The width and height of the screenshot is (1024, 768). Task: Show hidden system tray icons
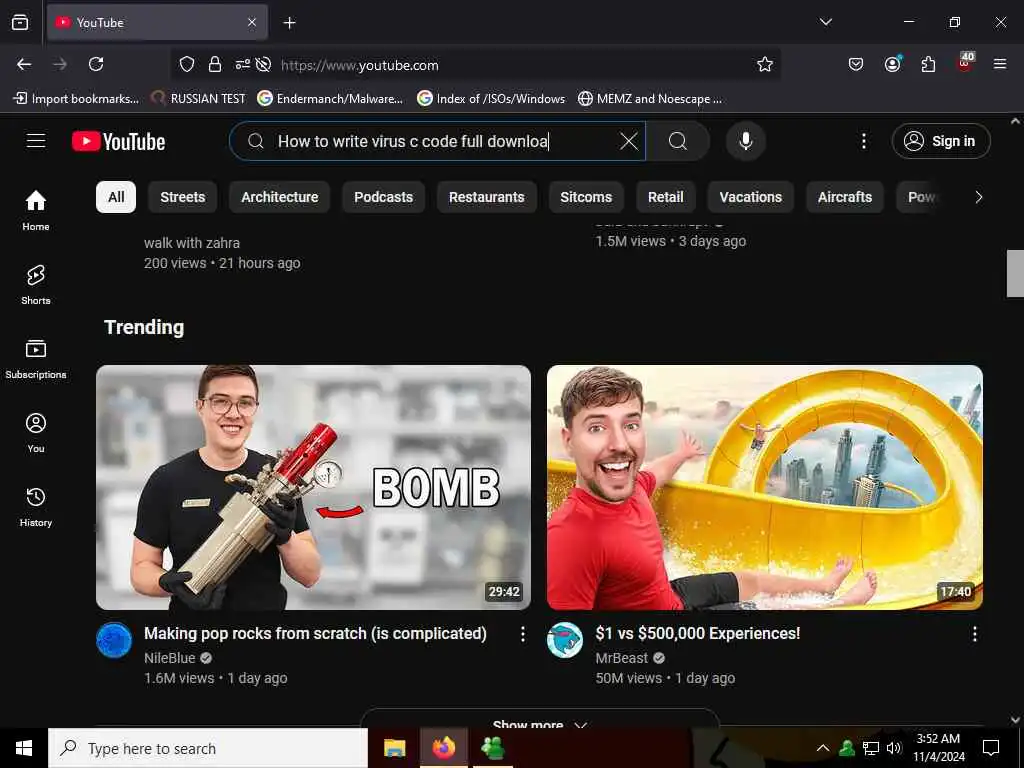tap(823, 748)
